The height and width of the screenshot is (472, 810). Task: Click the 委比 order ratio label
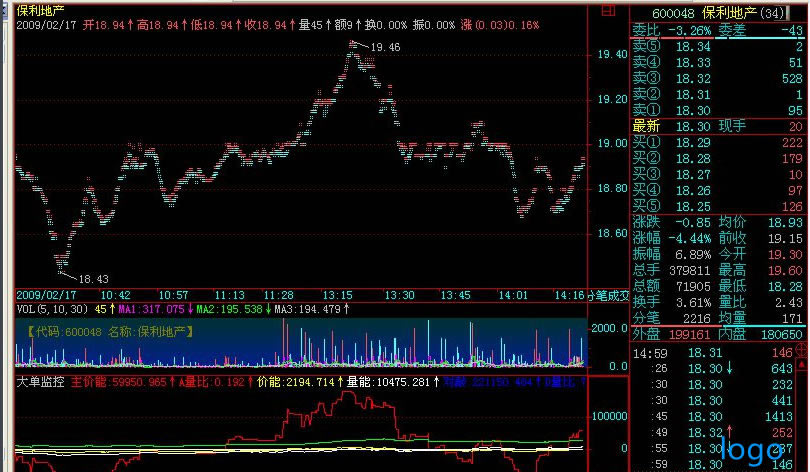click(x=646, y=31)
